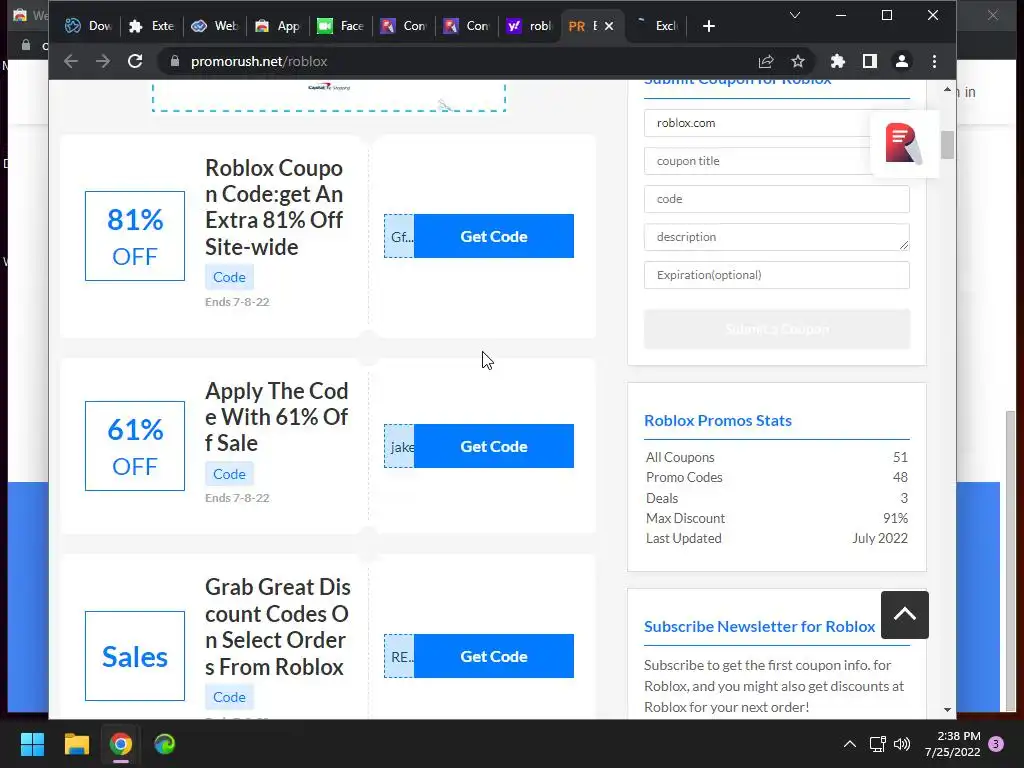Click the lock icon beside promorush.net URL
This screenshot has height=768, width=1024.
pos(174,61)
